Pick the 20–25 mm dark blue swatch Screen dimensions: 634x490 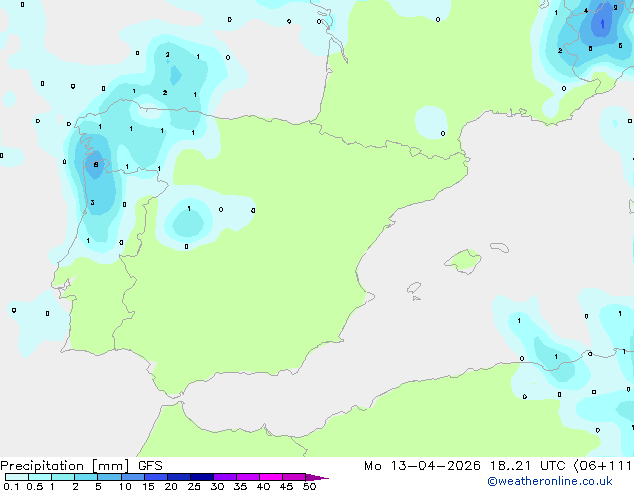click(179, 477)
